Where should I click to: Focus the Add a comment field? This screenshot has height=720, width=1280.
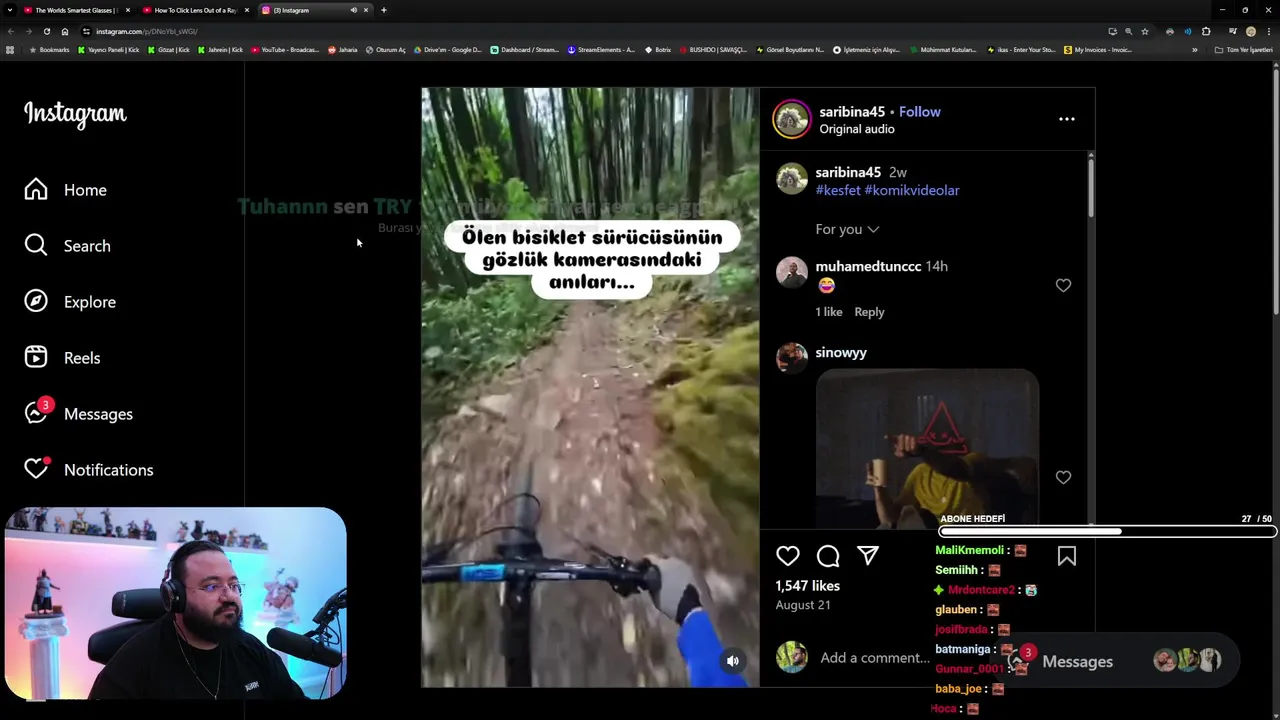coord(875,657)
